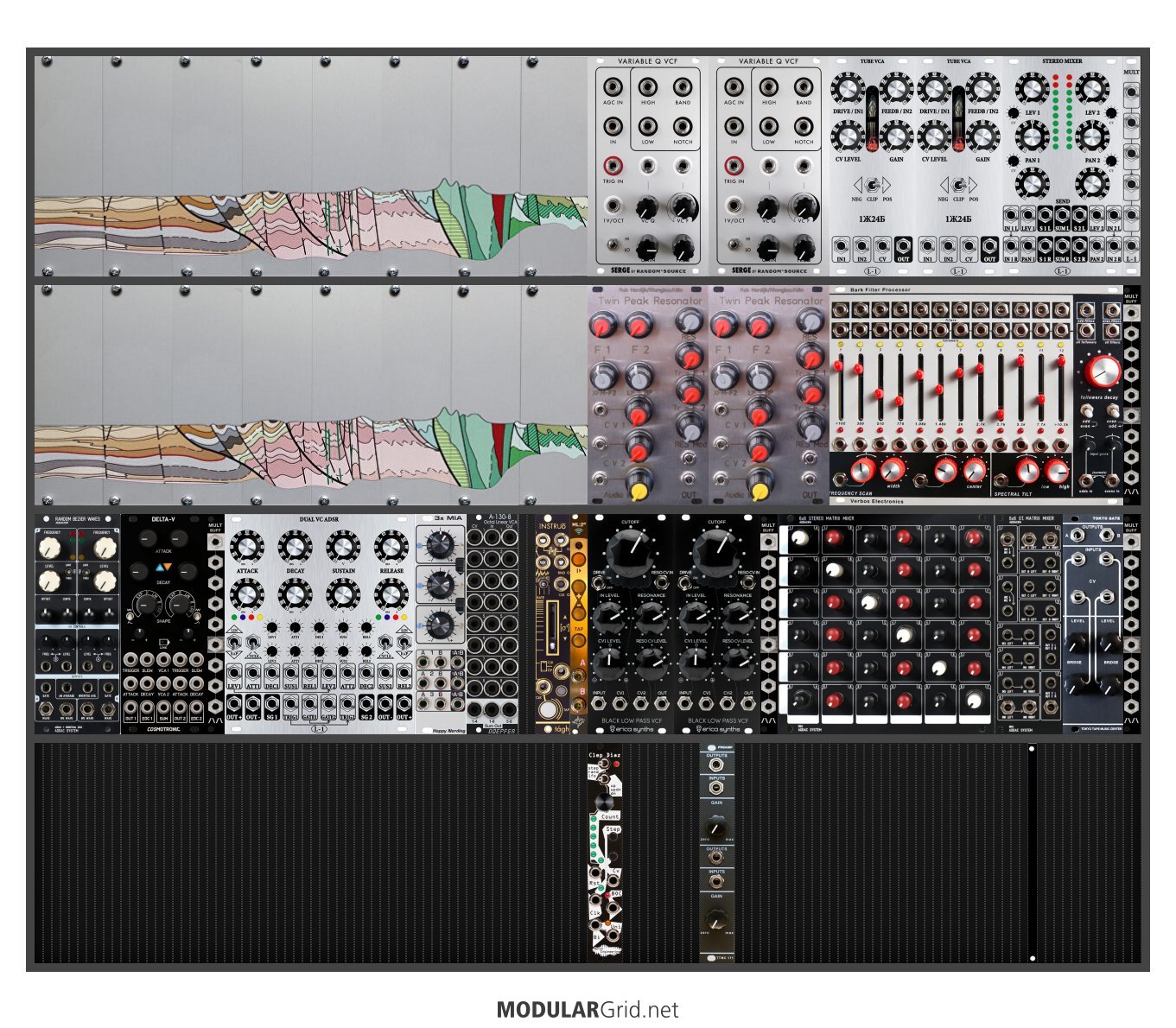Screen dimensions: 1176x1028
Task: Click SUM output jack on Delta-V
Action: tap(163, 708)
